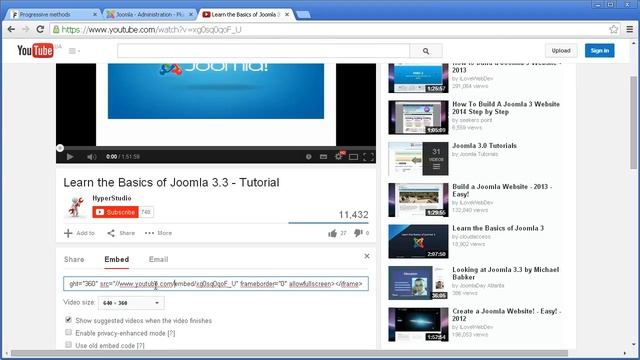The height and width of the screenshot is (360, 640).
Task: Open the Share action under video
Action: [121, 233]
